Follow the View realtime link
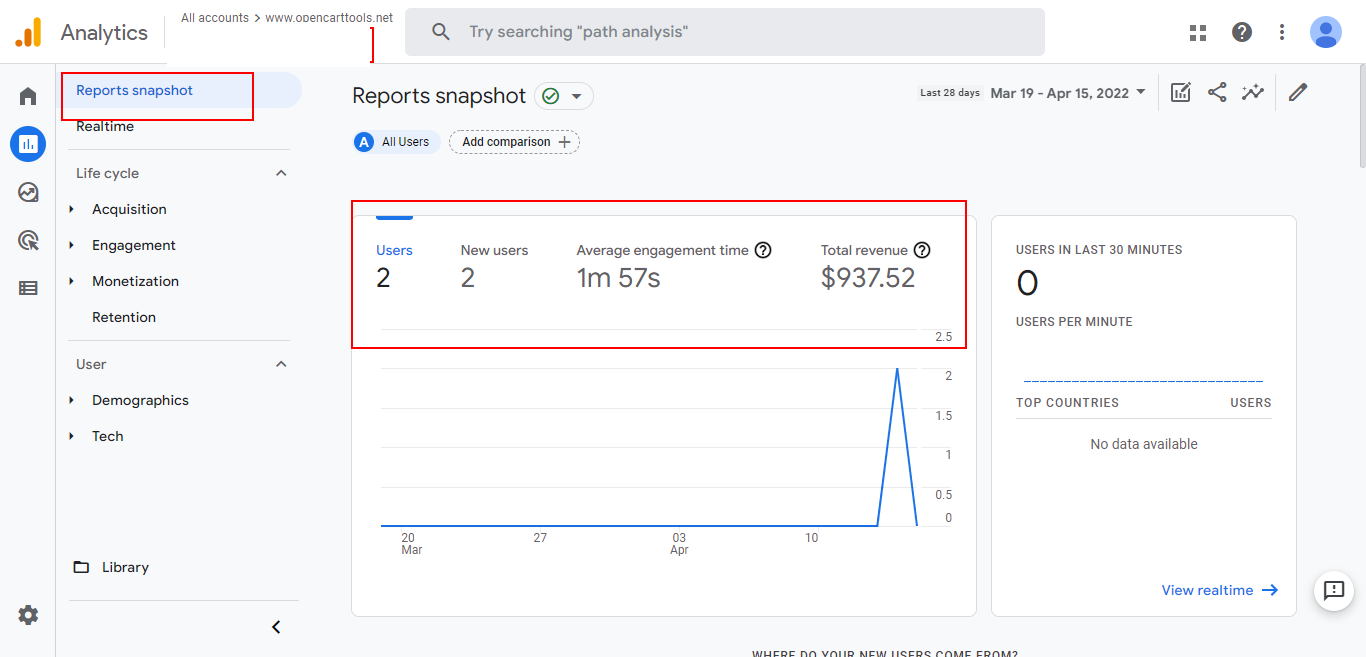Screen dimensions: 1366x657 pyautogui.click(x=1219, y=590)
